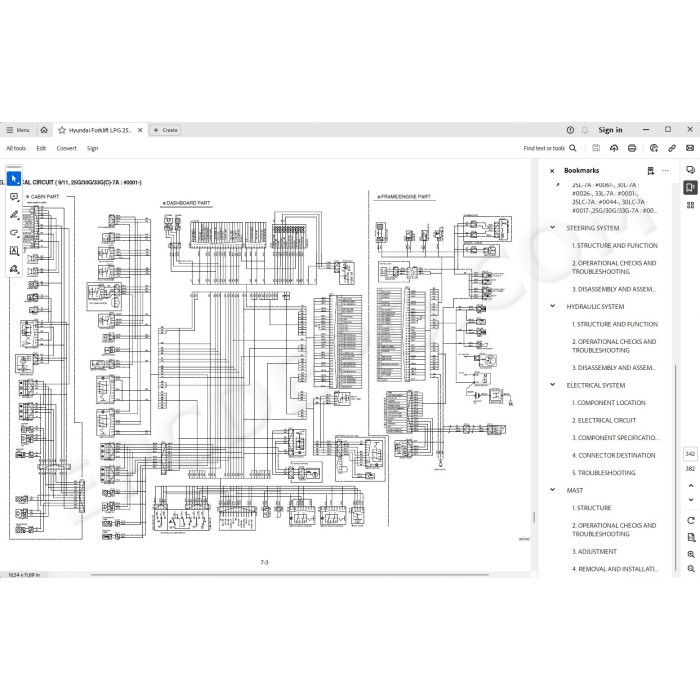
Task: Open 5. TROUBLESHOOTING bookmark
Action: [x=604, y=473]
